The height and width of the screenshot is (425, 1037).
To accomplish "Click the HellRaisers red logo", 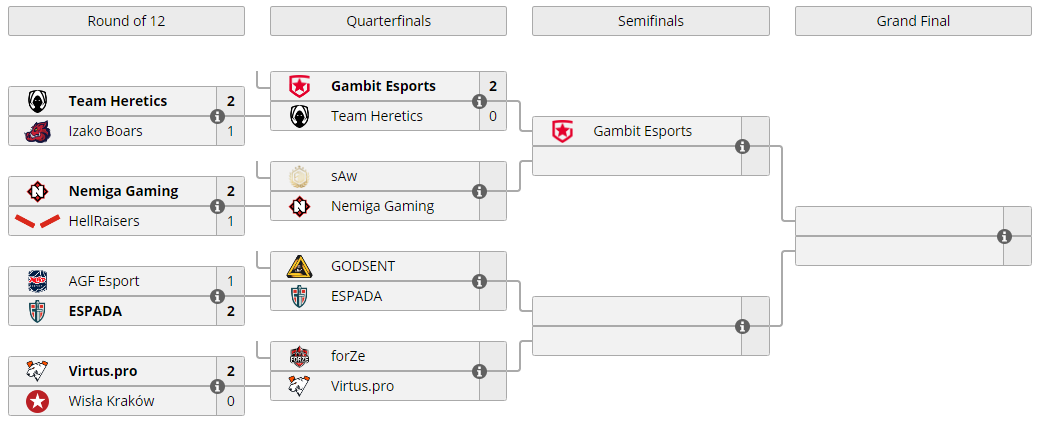I will coord(37,221).
